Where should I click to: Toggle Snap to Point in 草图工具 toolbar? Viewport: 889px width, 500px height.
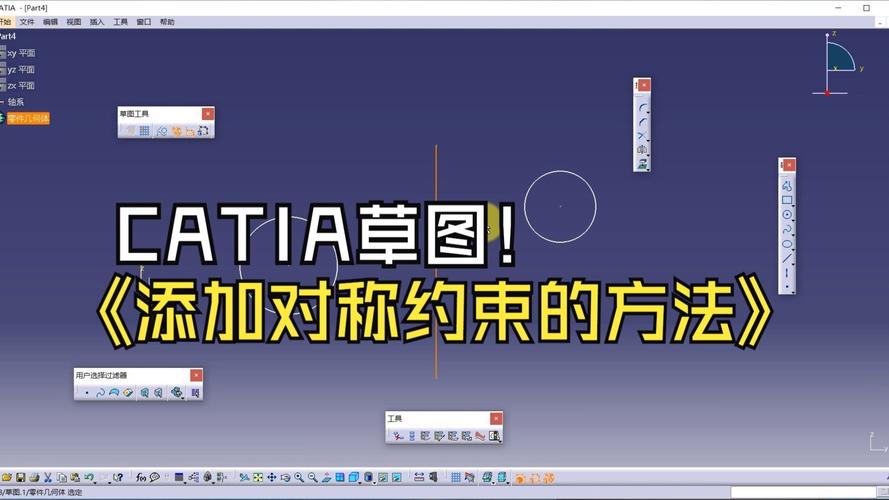[145, 131]
